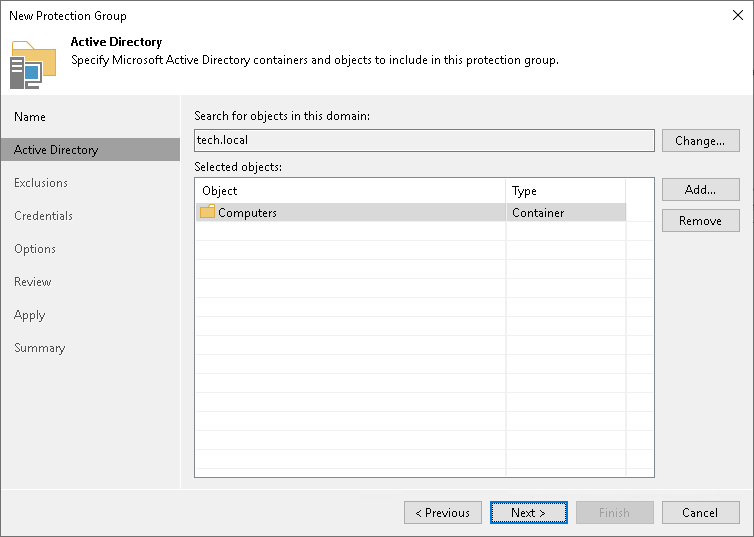This screenshot has width=754, height=537.
Task: Remove the selected object
Action: point(700,221)
